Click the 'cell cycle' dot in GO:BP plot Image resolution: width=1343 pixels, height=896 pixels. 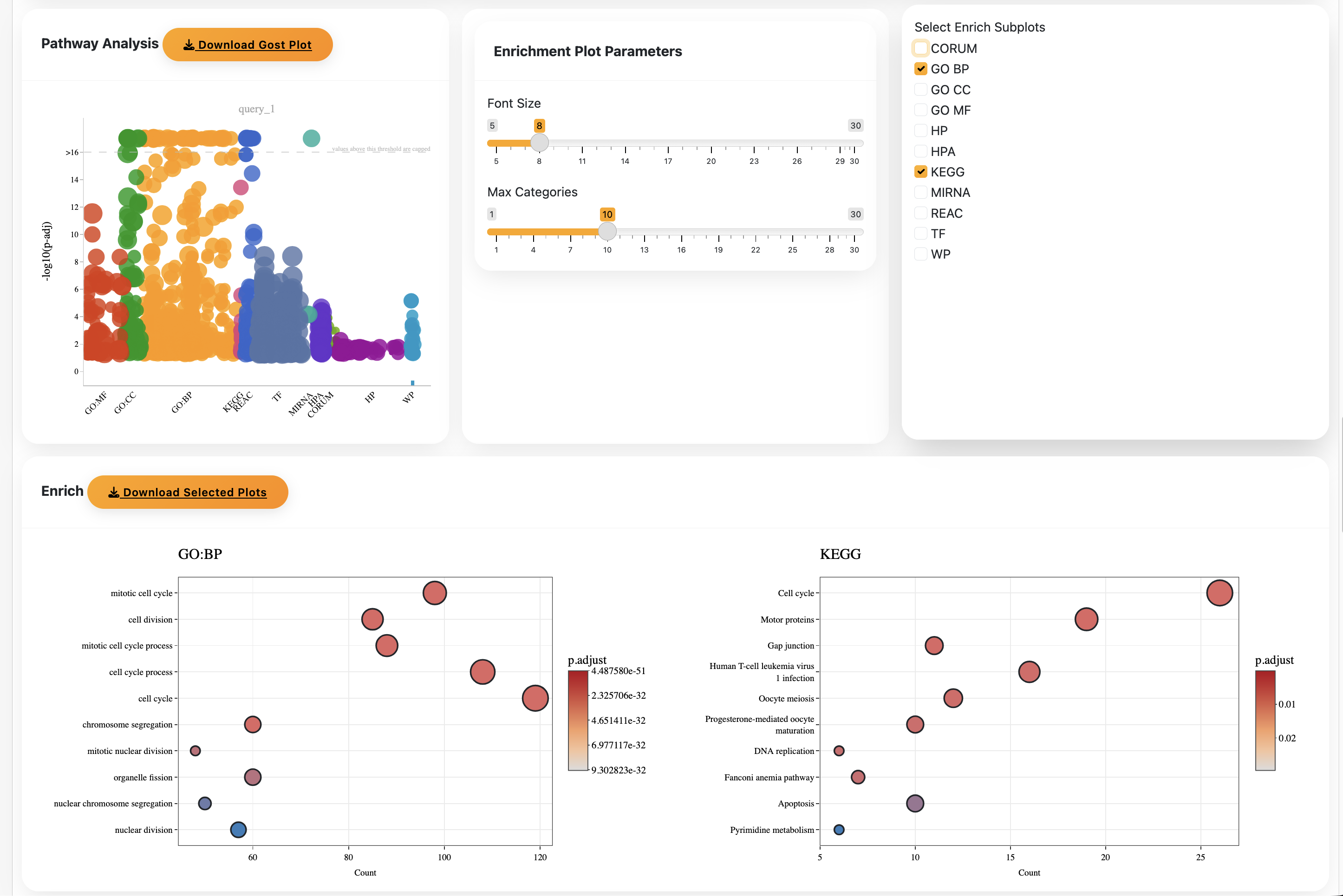535,698
